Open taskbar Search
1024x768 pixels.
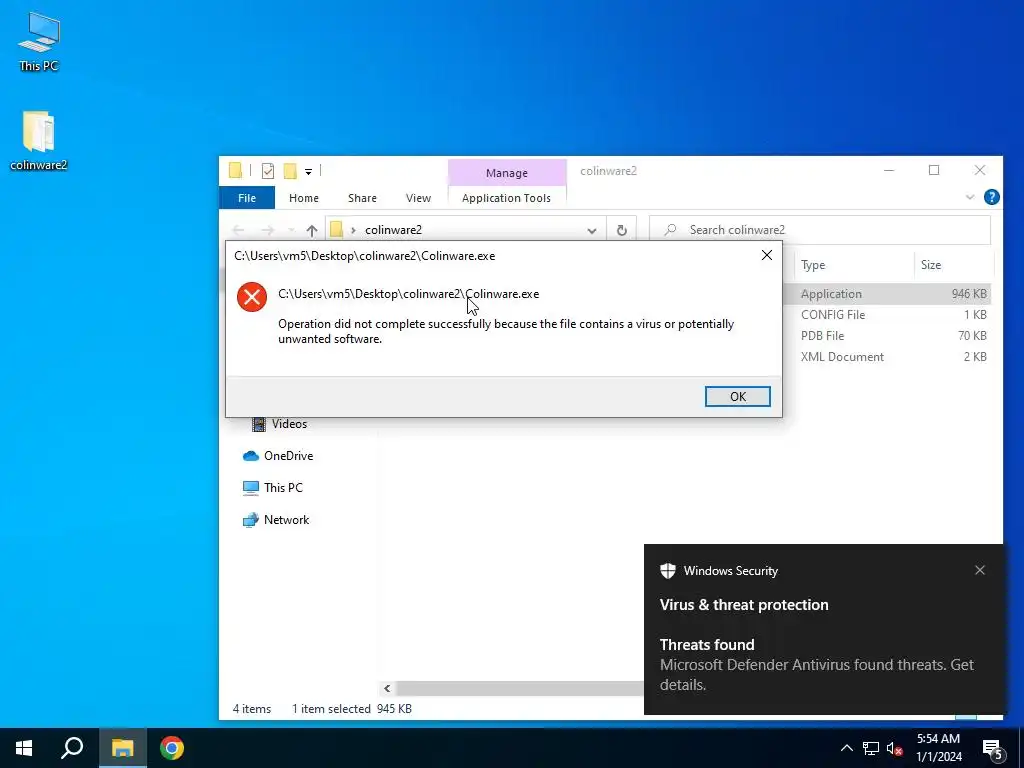[72, 748]
